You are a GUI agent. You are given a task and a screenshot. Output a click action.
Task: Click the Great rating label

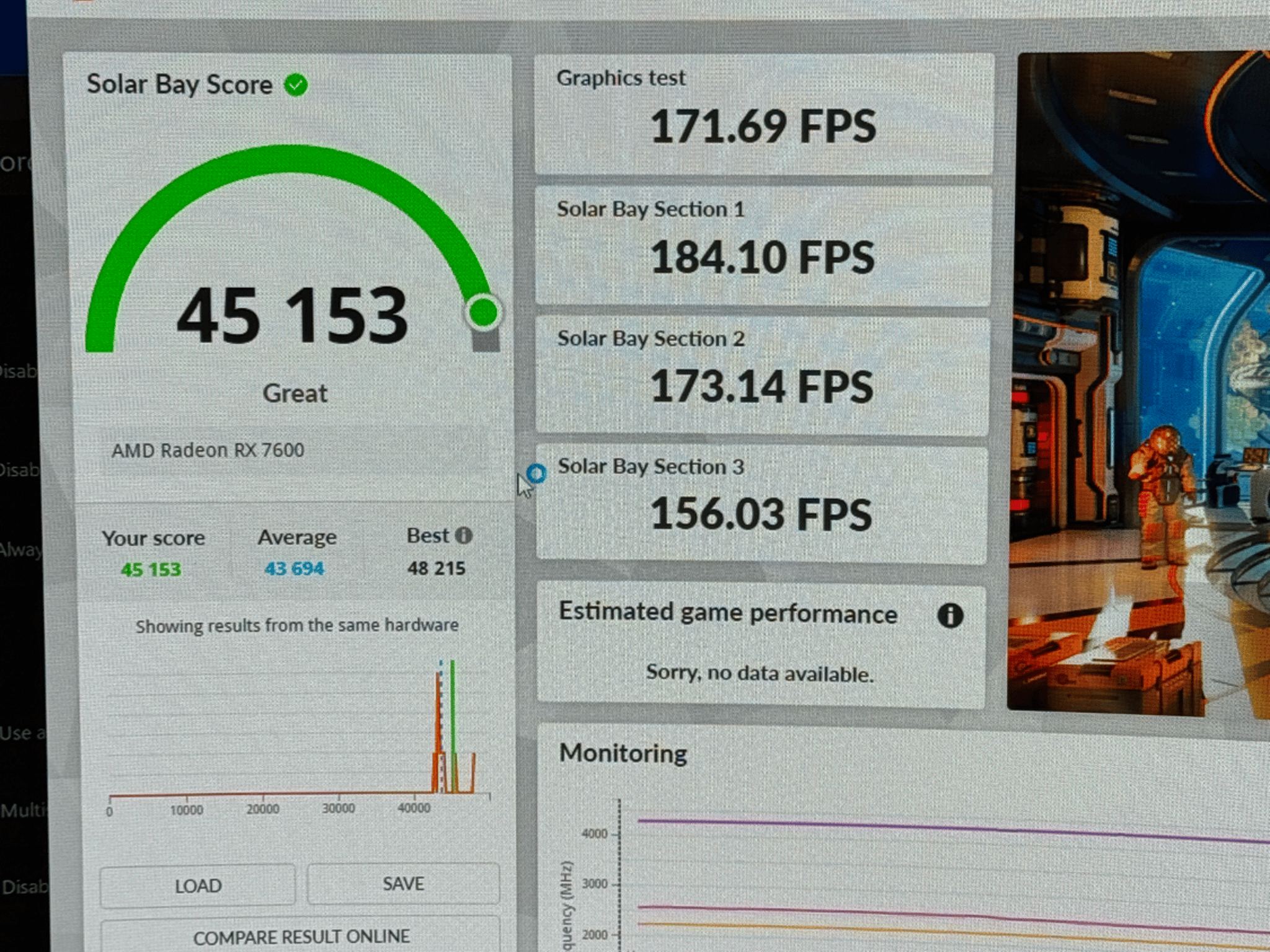click(295, 394)
